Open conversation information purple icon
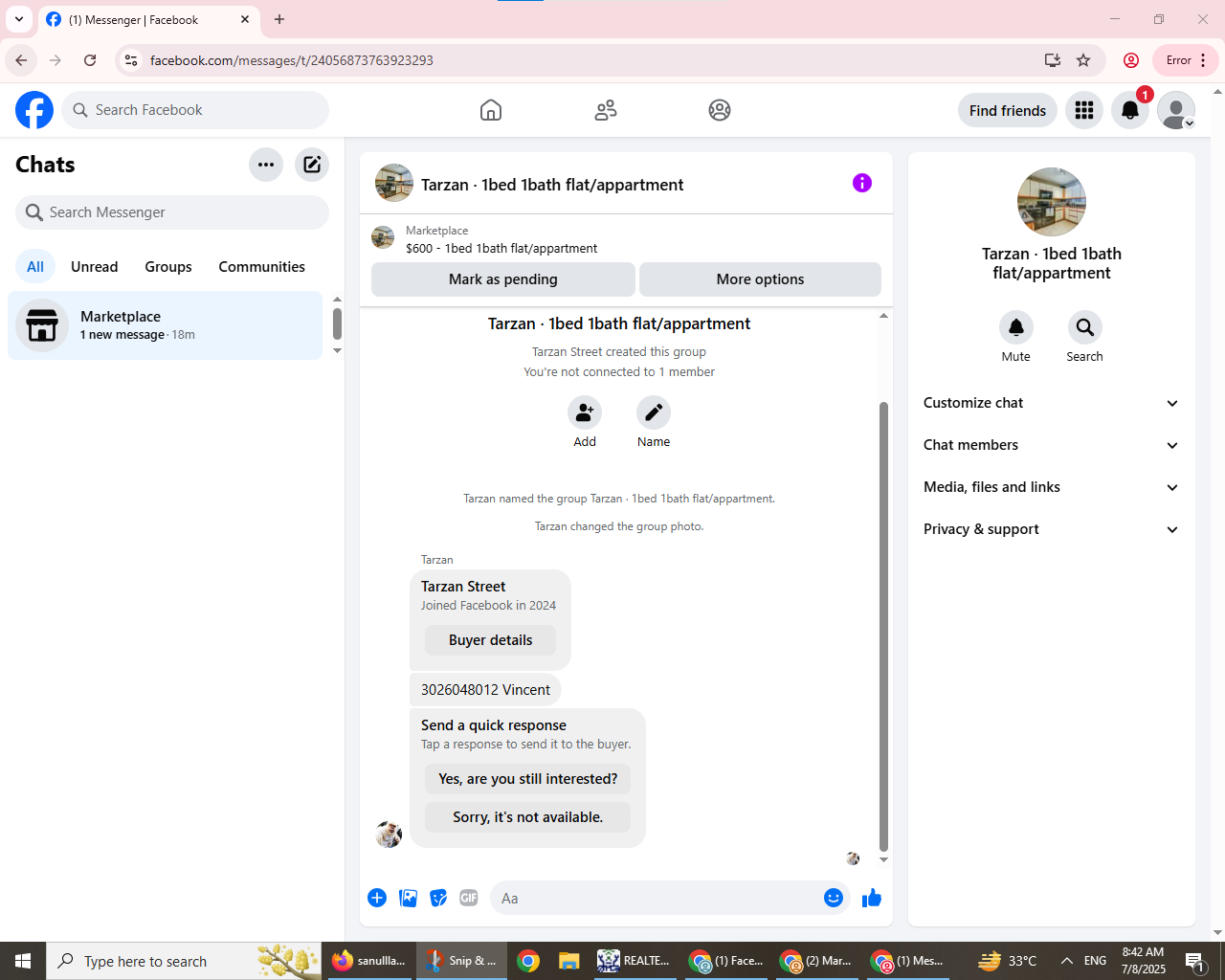This screenshot has width=1225, height=980. click(x=862, y=183)
